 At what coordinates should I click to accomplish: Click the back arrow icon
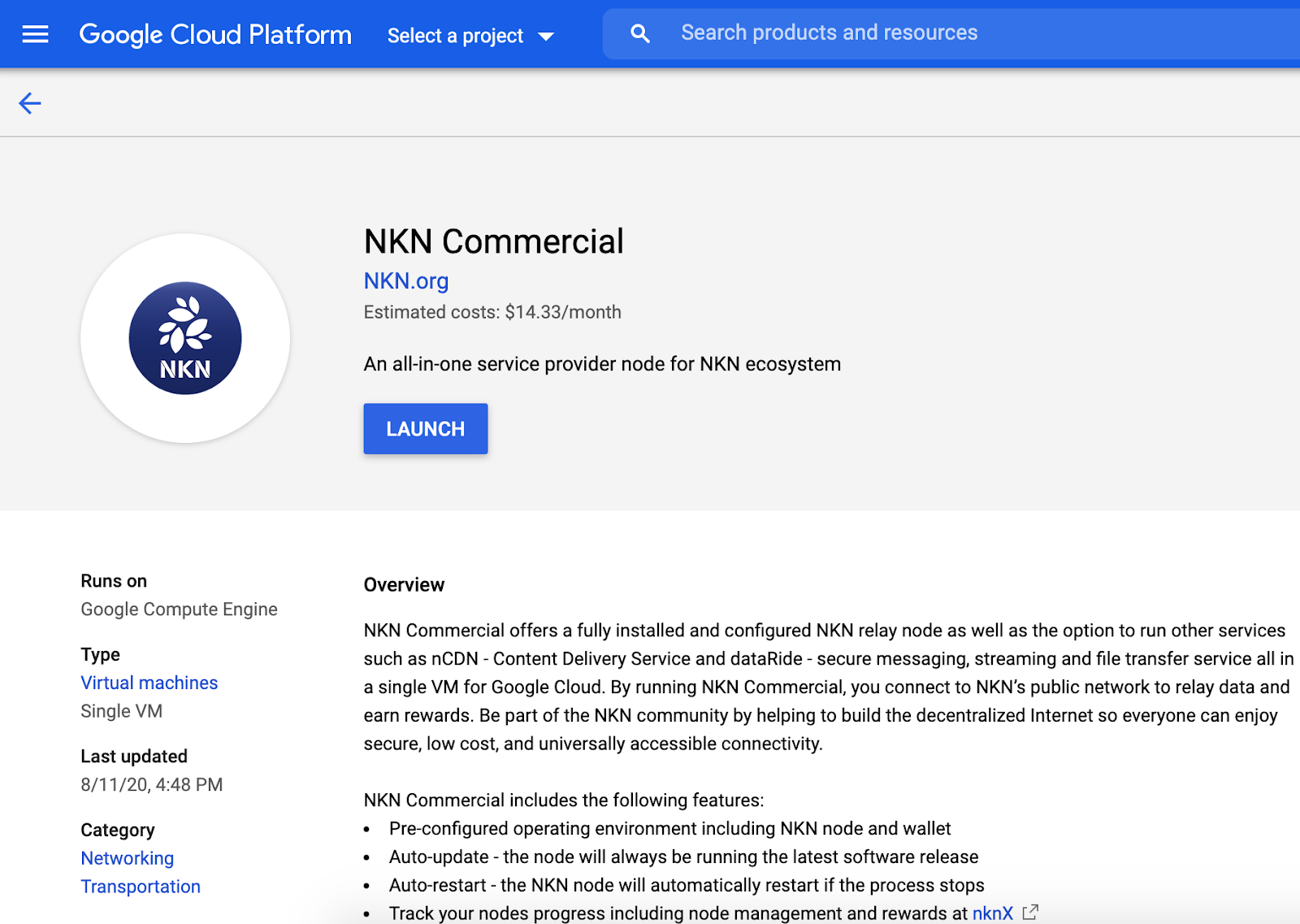(30, 103)
